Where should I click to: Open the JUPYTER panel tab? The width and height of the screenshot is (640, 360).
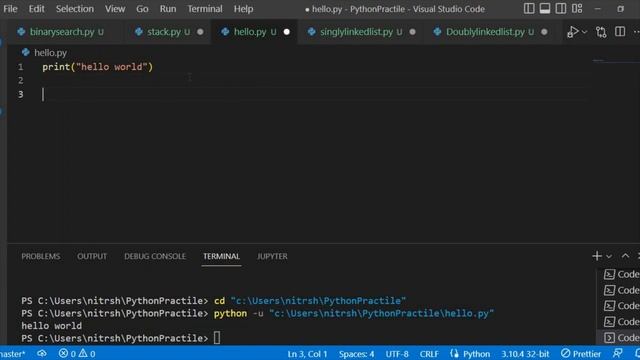point(272,256)
